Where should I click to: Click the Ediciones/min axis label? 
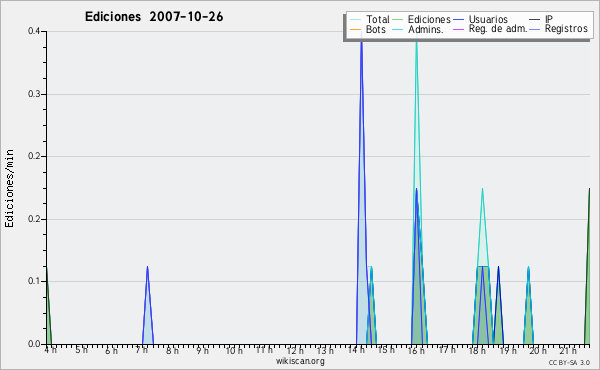tap(9, 188)
